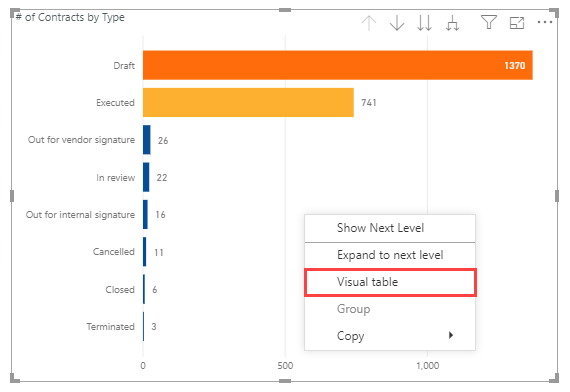Click the Terminated axis label
Screen dimensions: 570x392
(x=111, y=327)
